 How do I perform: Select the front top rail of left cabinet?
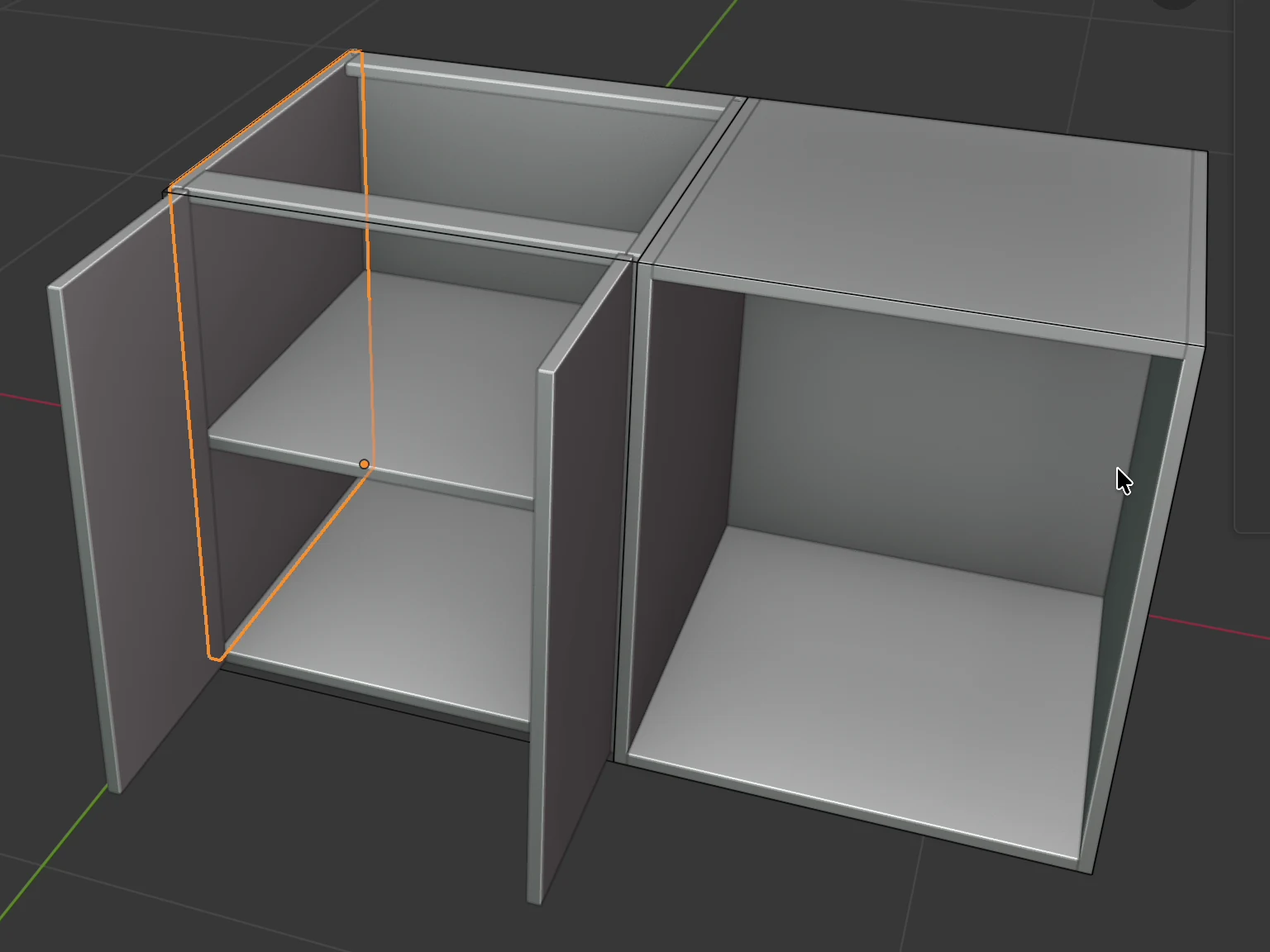pos(397,213)
